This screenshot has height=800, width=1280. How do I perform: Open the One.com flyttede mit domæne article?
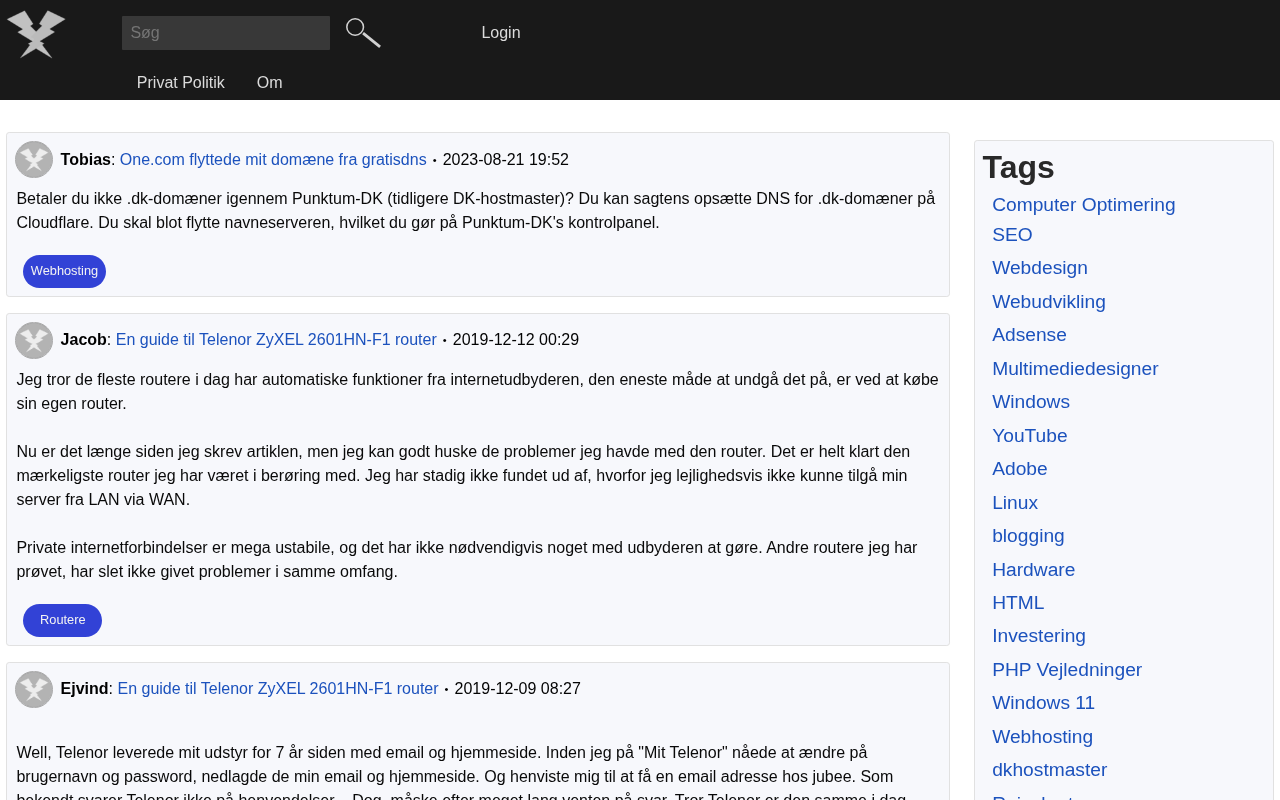click(273, 160)
